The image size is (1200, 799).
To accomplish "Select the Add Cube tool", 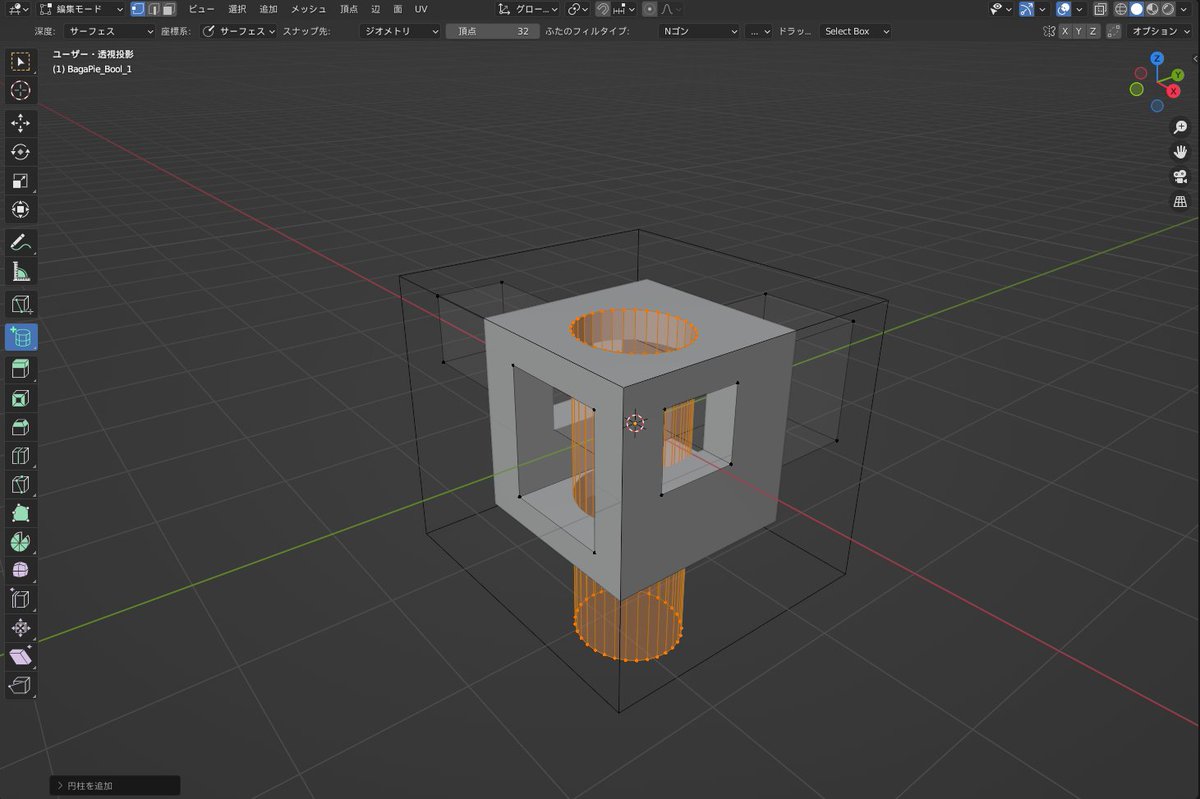I will point(20,305).
